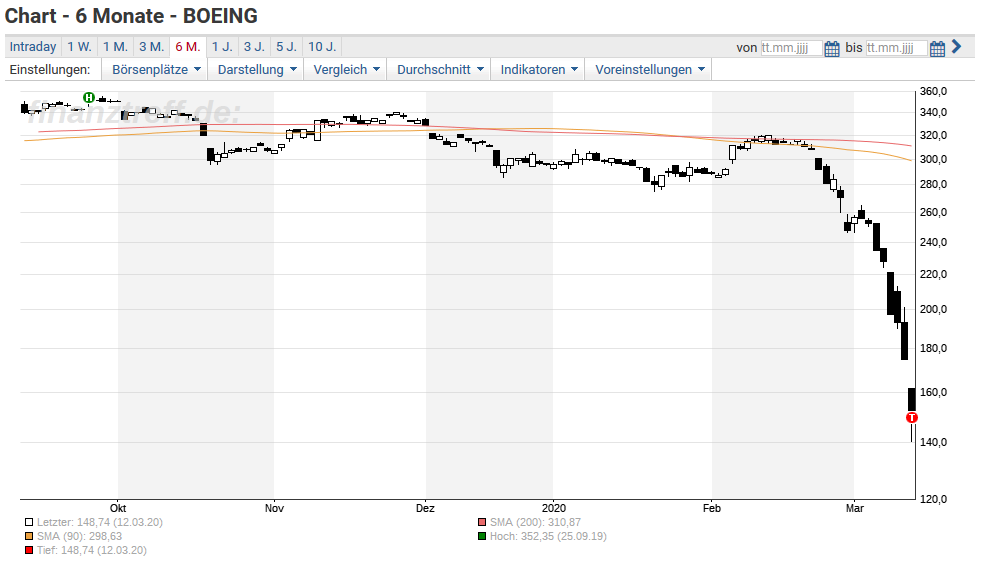Click the green H high marker on chart

(89, 97)
